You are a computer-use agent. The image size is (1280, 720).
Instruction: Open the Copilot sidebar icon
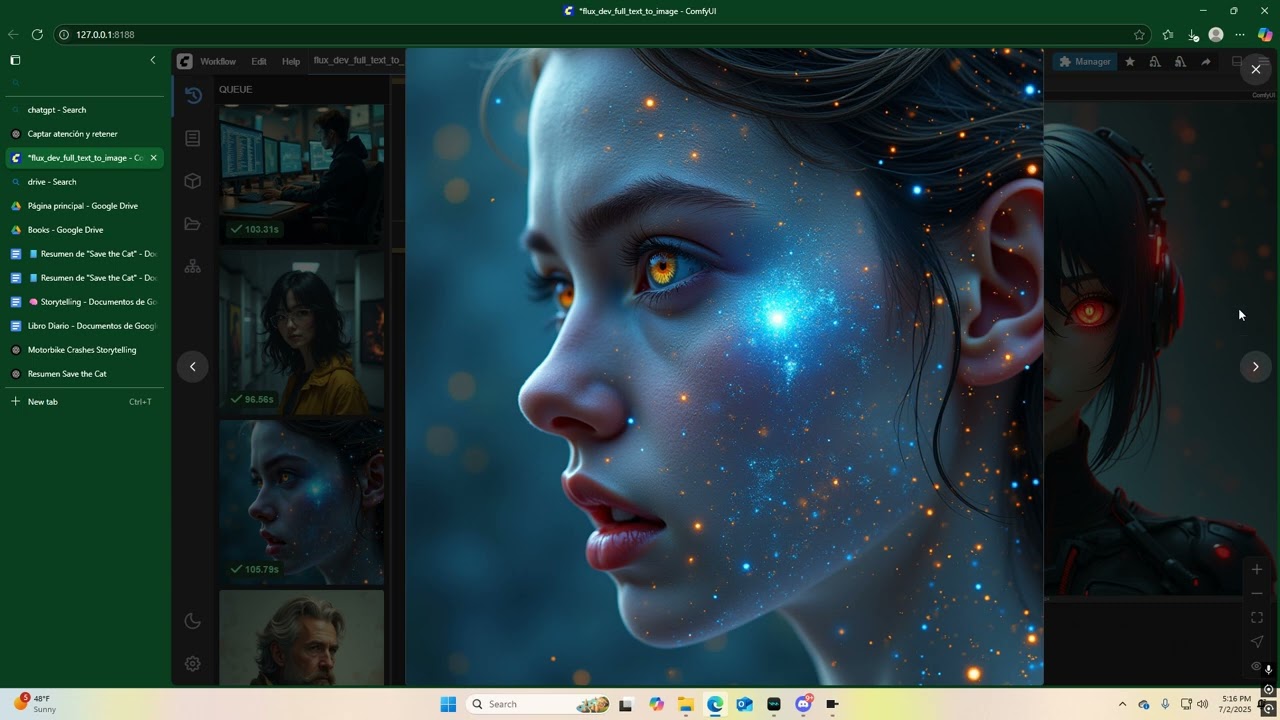coord(1265,35)
